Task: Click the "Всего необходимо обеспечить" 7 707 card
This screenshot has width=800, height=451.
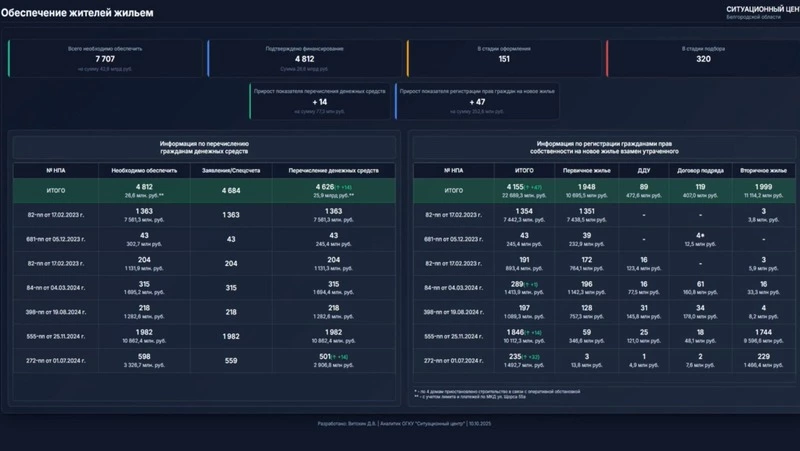Action: (x=104, y=59)
